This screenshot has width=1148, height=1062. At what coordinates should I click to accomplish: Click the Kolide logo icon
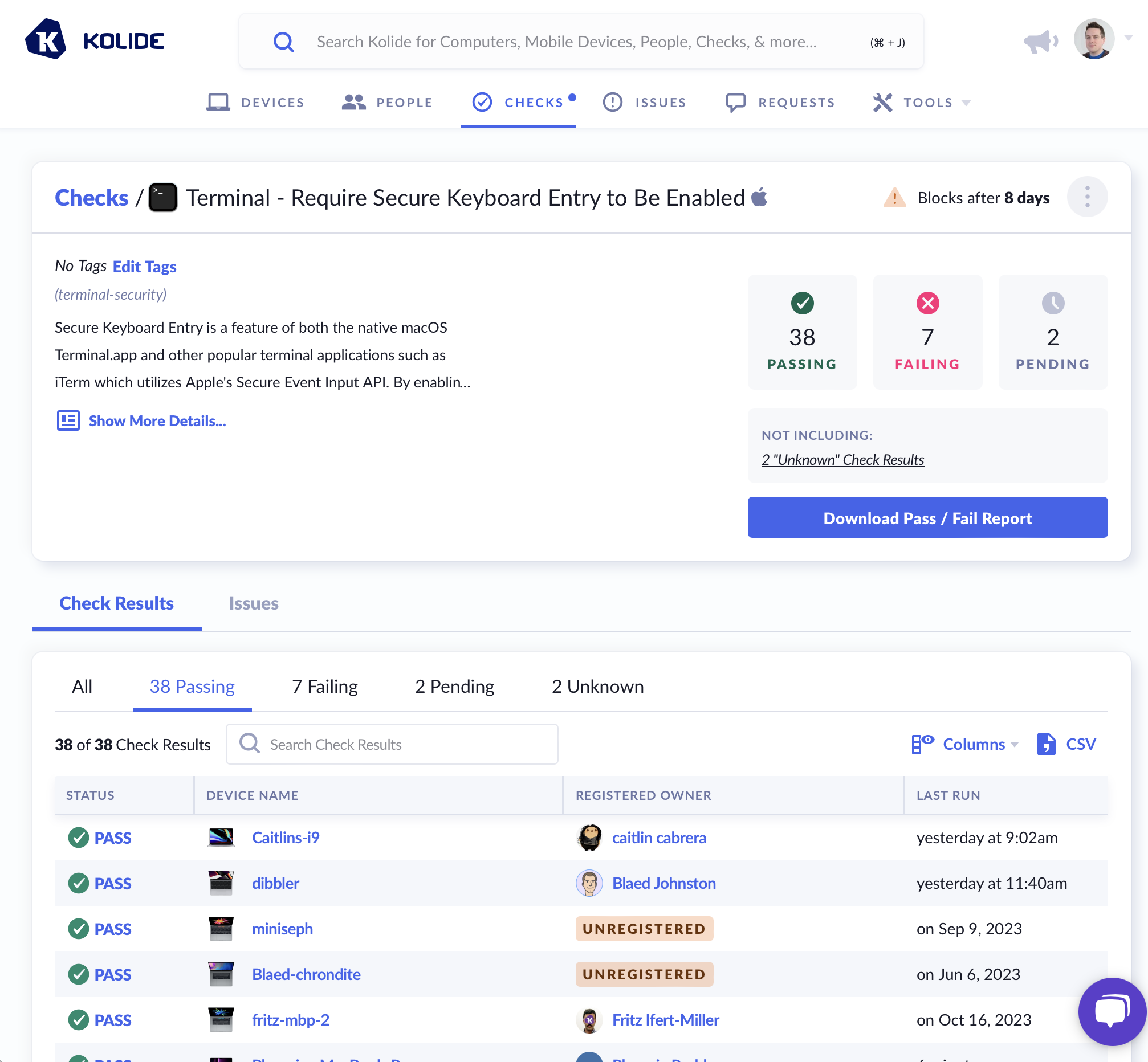click(46, 40)
